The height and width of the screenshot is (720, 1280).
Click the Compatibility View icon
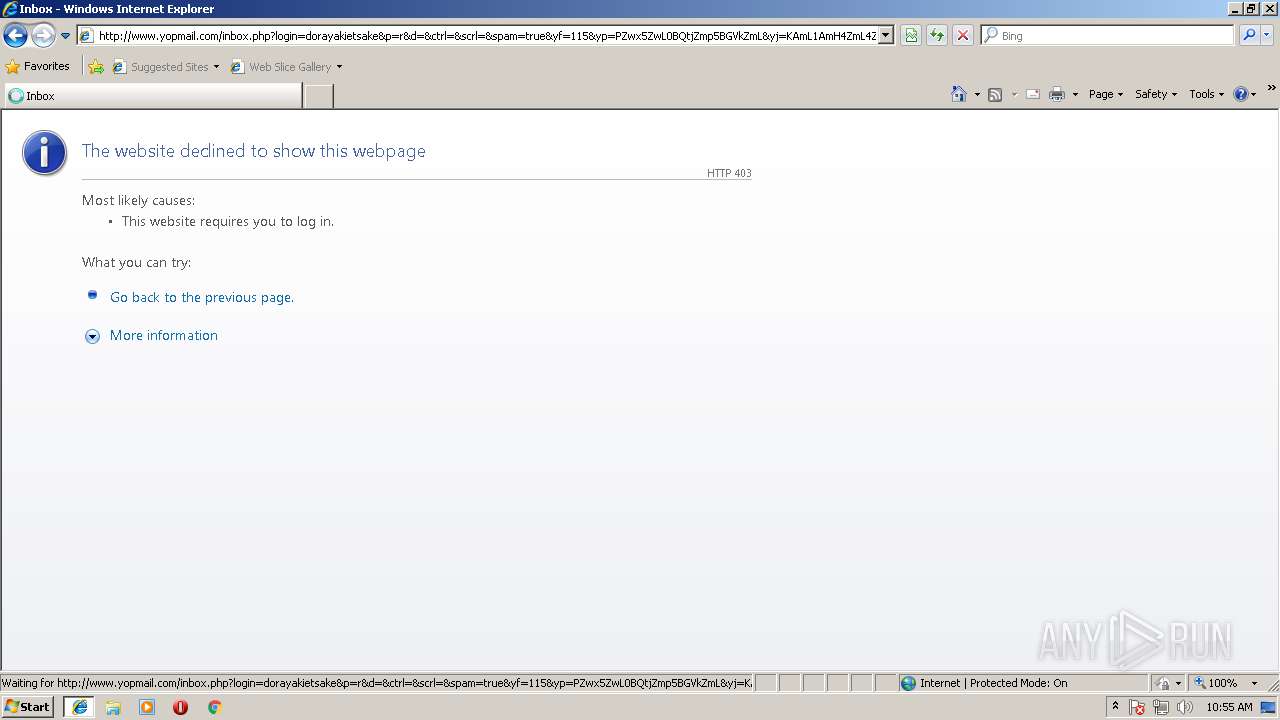[x=911, y=36]
